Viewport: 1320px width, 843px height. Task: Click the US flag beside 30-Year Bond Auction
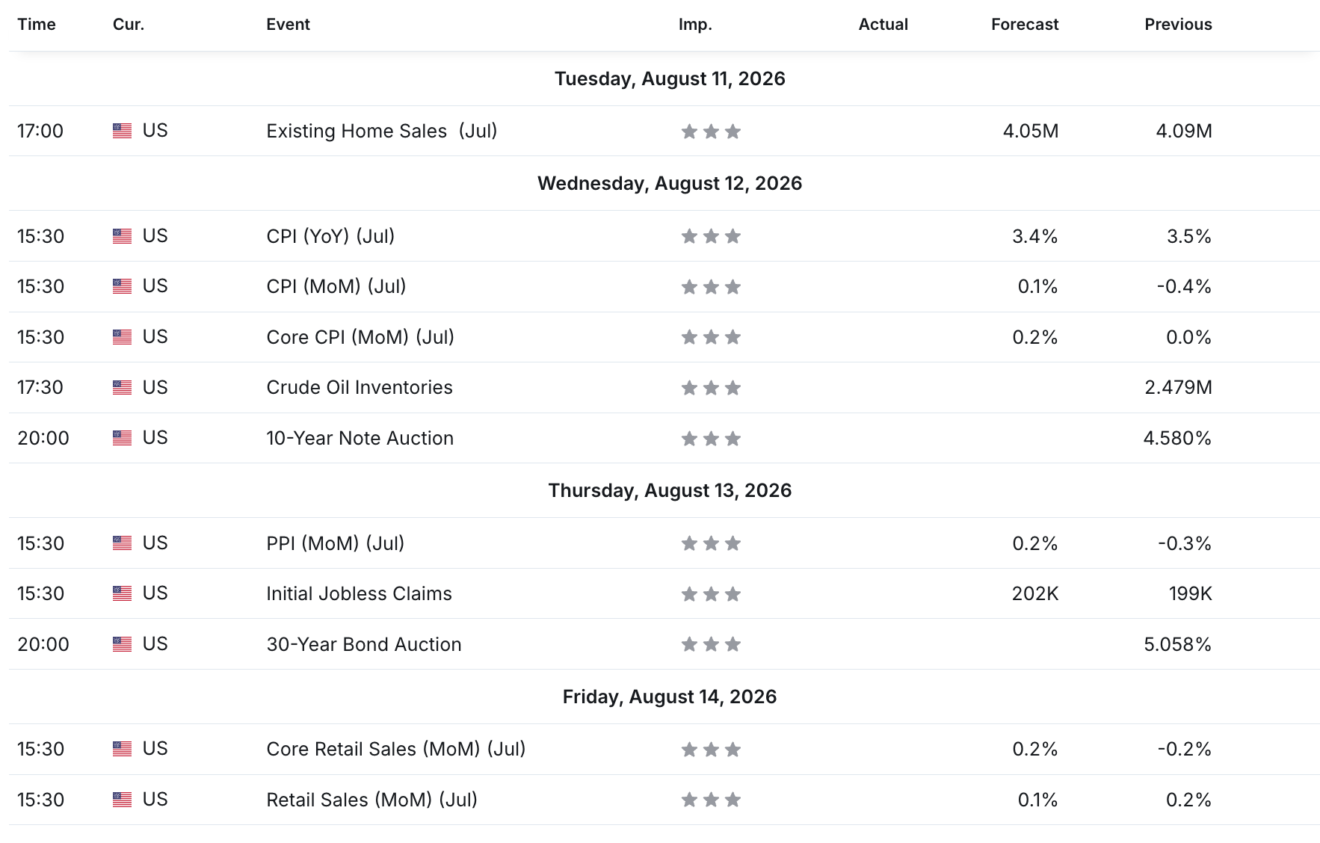pyautogui.click(x=122, y=644)
